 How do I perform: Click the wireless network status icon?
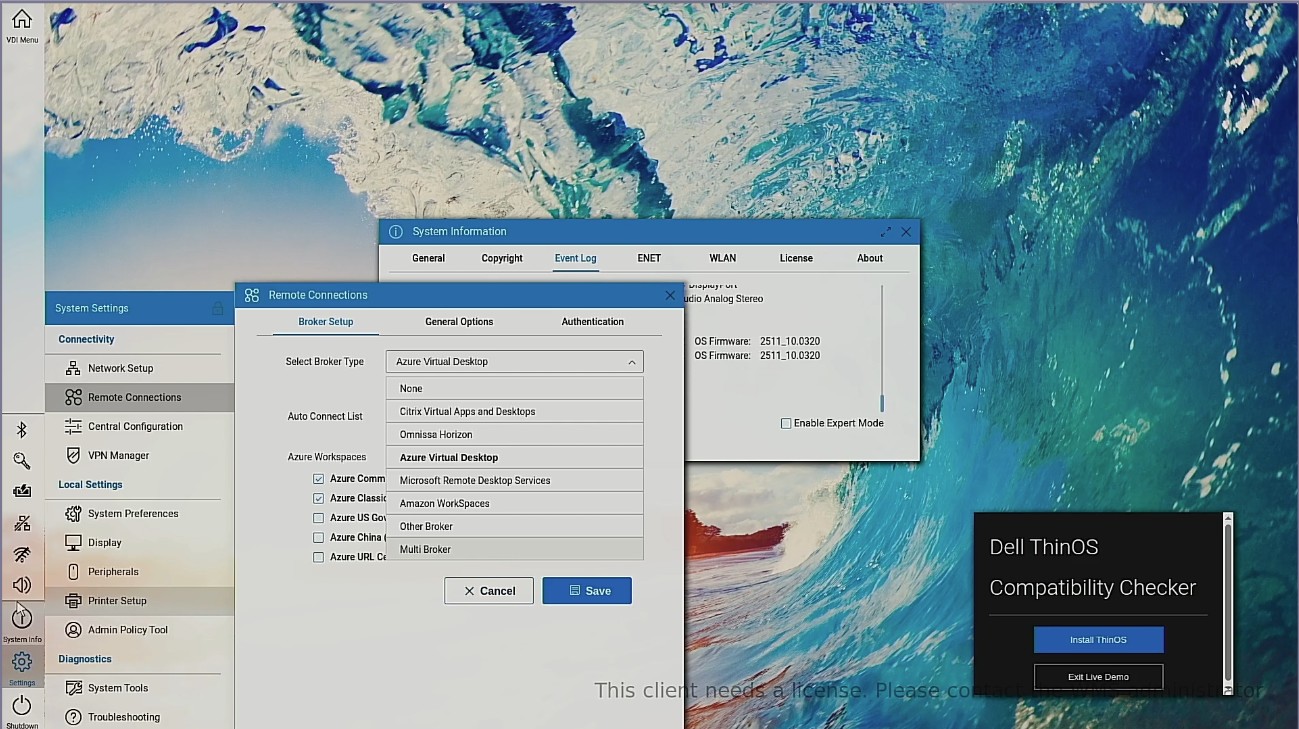[x=21, y=554]
